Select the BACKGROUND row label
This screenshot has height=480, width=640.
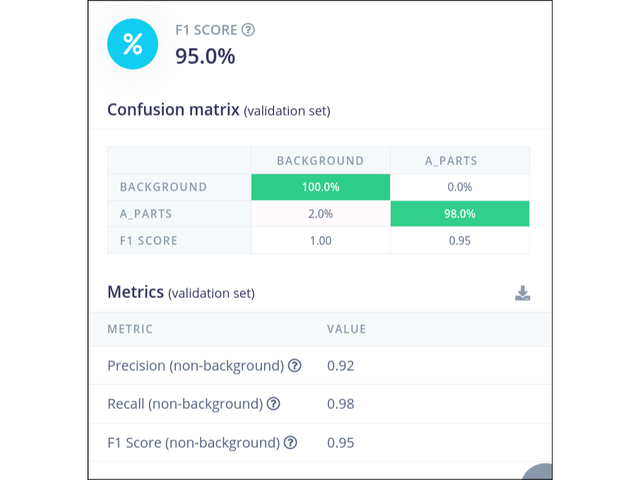pos(163,187)
